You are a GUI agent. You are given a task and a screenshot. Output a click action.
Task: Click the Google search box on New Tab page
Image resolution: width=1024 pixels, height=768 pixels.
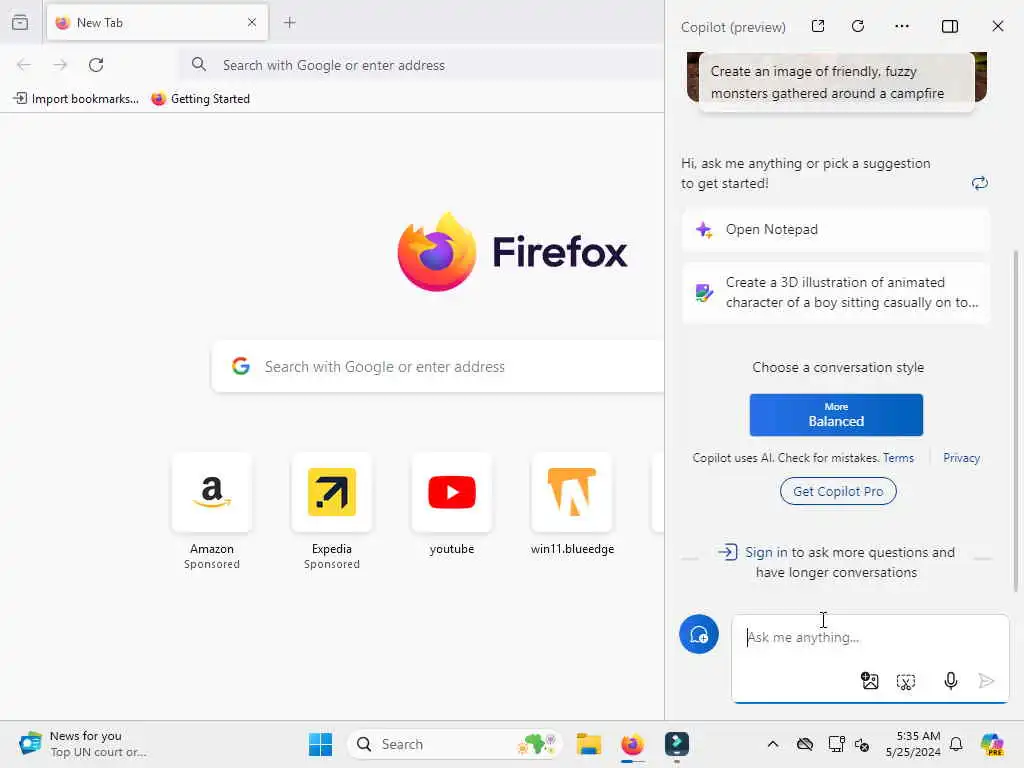pos(438,366)
